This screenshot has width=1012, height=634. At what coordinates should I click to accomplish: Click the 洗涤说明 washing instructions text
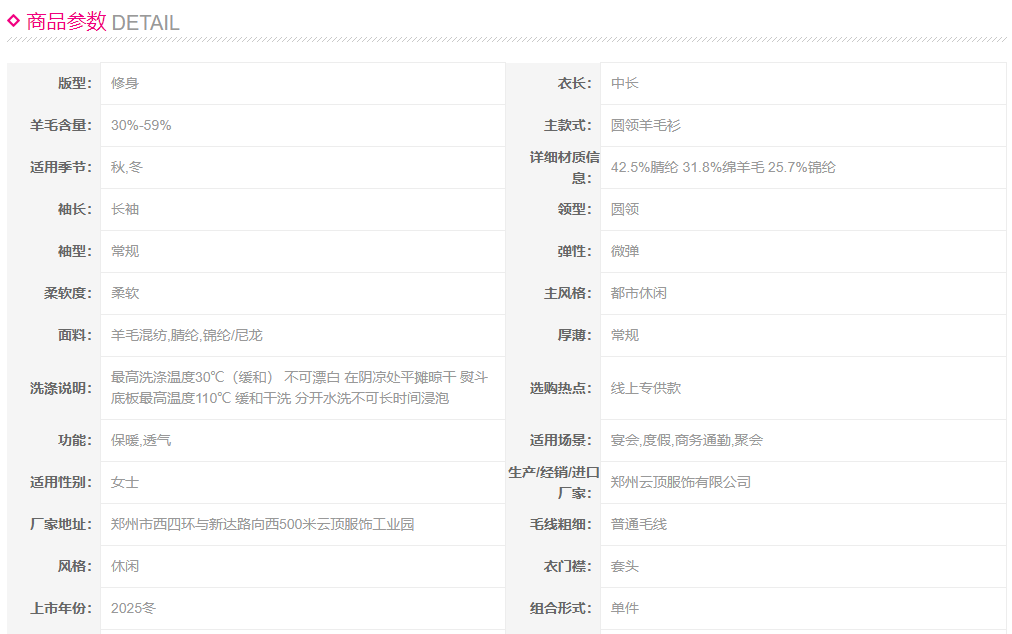pyautogui.click(x=299, y=388)
